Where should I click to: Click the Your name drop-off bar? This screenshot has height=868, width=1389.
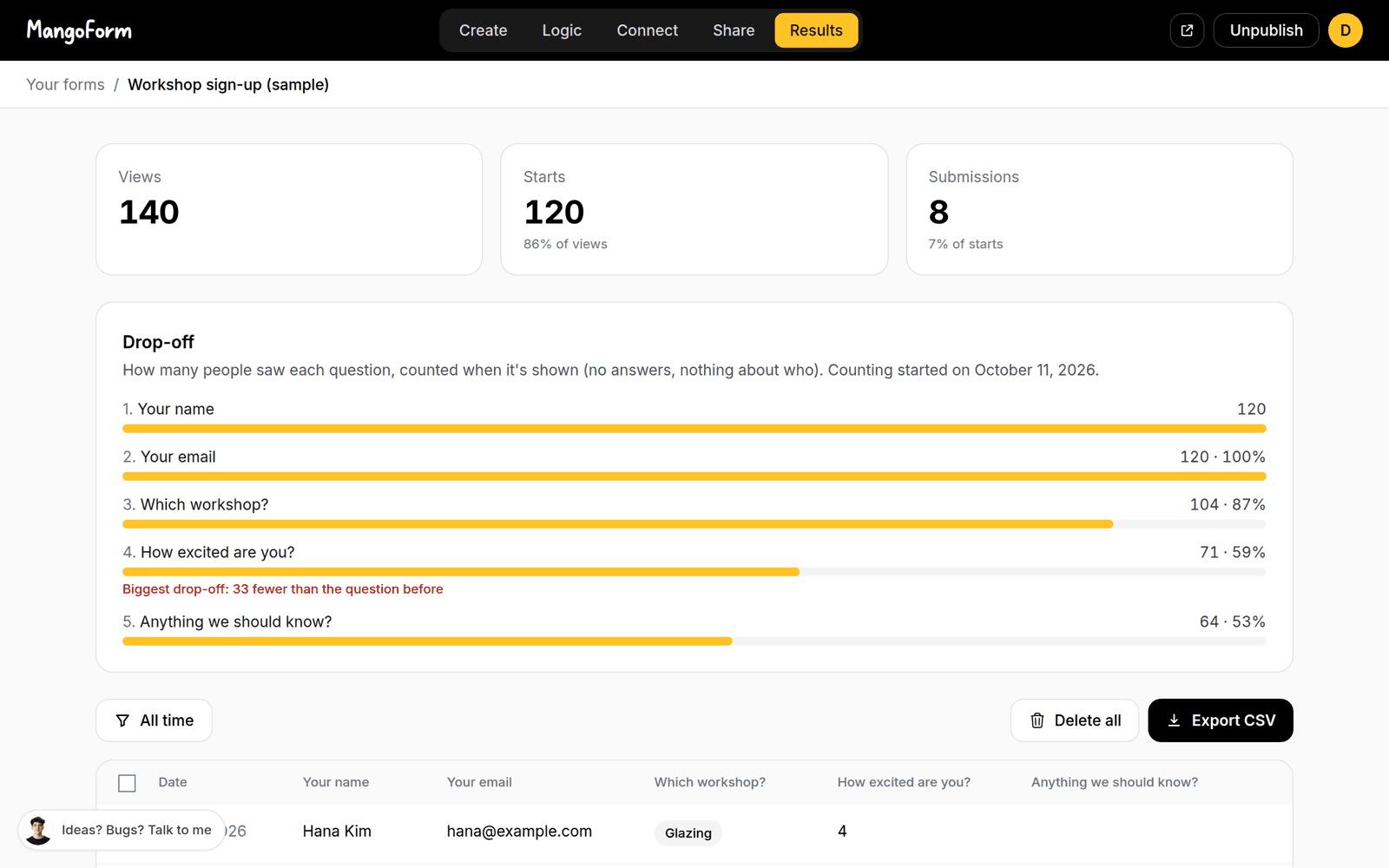pyautogui.click(x=694, y=429)
